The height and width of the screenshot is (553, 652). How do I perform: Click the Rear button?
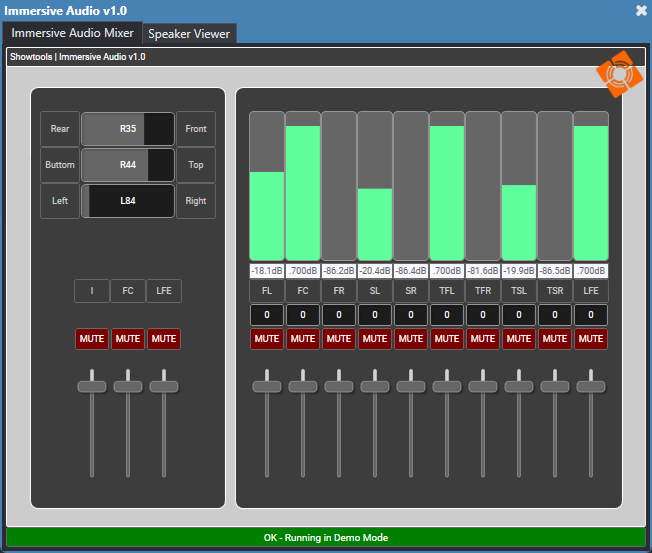pyautogui.click(x=60, y=129)
